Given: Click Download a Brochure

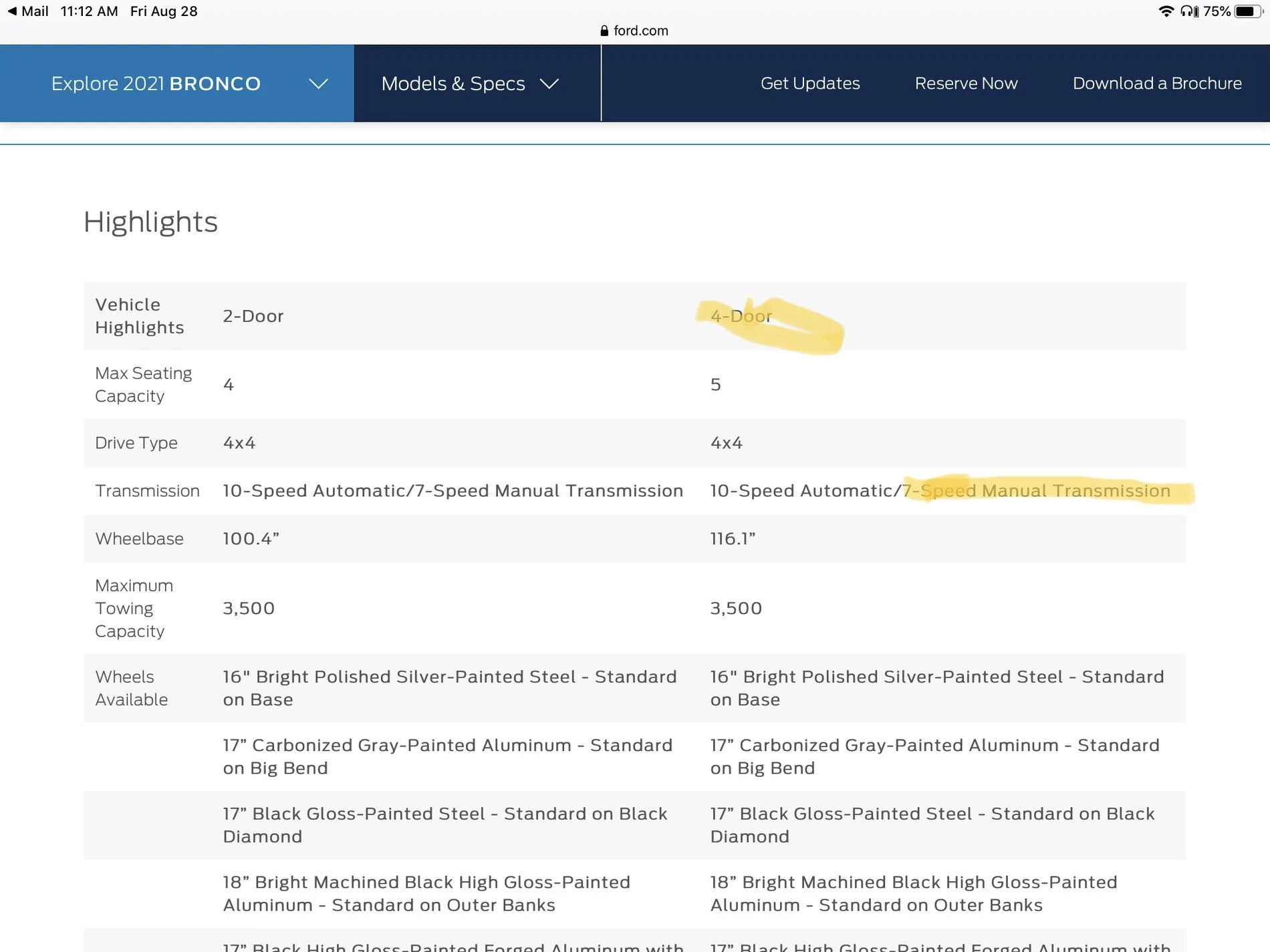Looking at the screenshot, I should tap(1157, 84).
